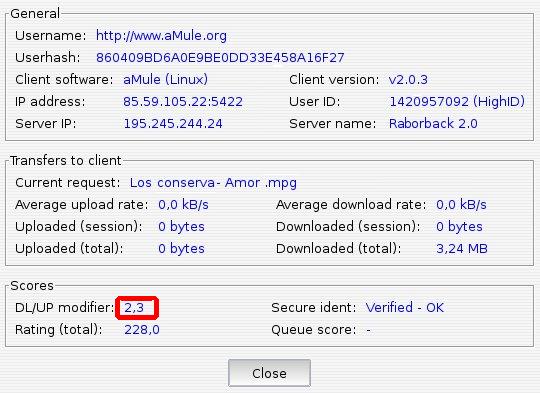Viewport: 540px width, 393px height.
Task: Click the Rating (total) value 228,0
Action: point(142,330)
